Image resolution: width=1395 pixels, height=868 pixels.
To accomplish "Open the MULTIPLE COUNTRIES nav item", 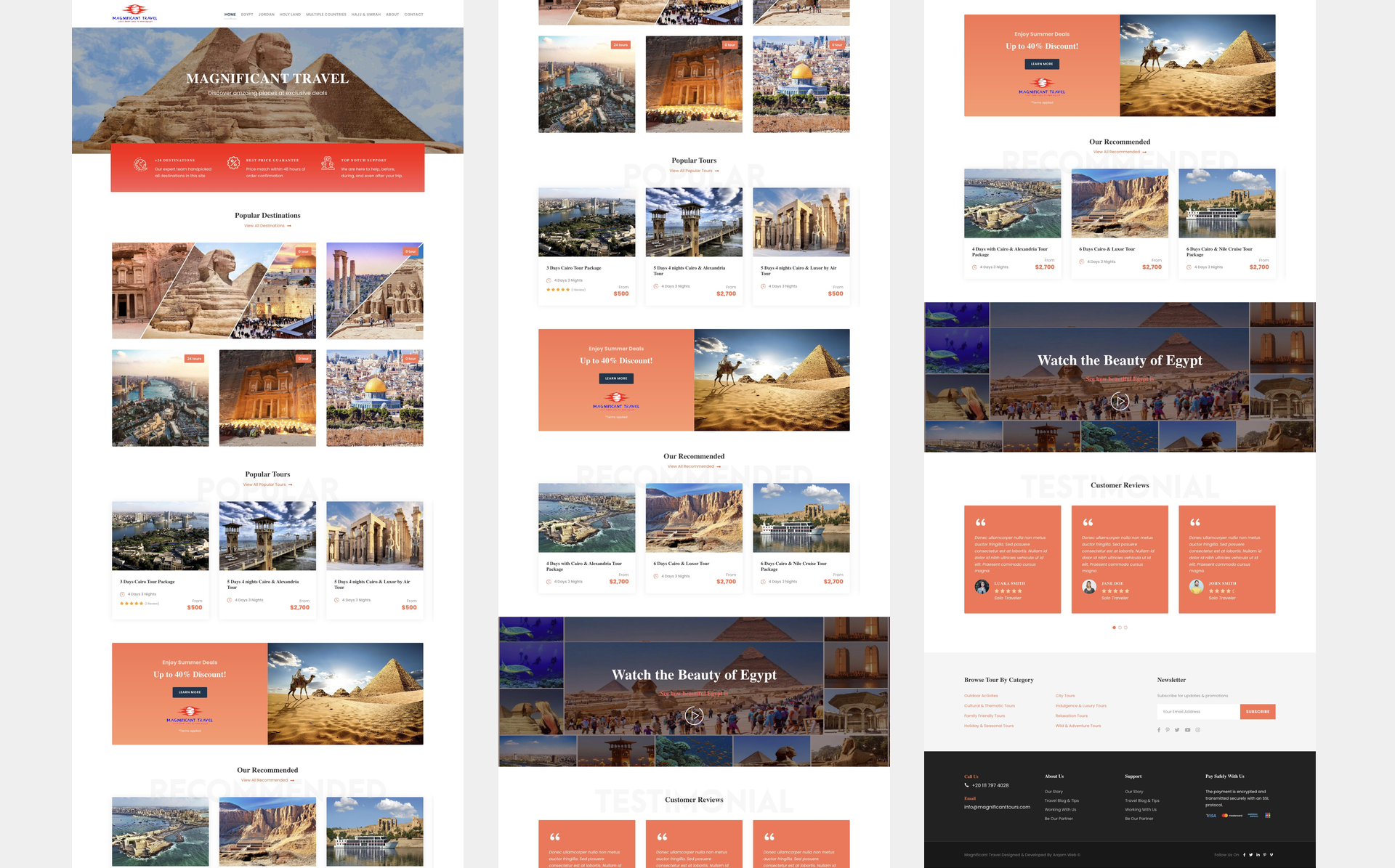I will (326, 15).
